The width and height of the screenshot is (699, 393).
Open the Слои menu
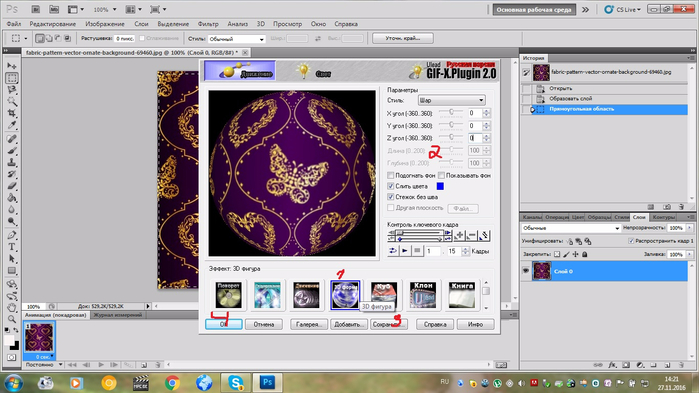tap(141, 24)
